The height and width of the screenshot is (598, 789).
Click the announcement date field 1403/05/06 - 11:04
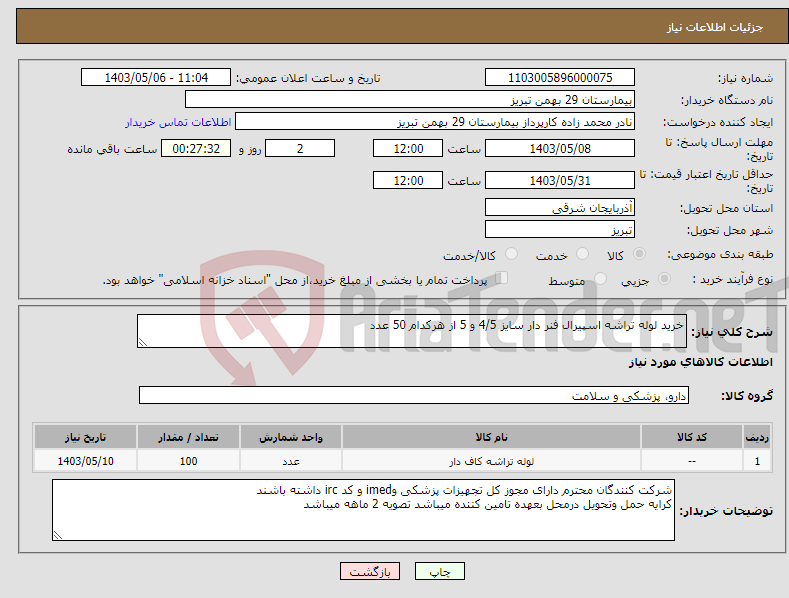(x=156, y=78)
